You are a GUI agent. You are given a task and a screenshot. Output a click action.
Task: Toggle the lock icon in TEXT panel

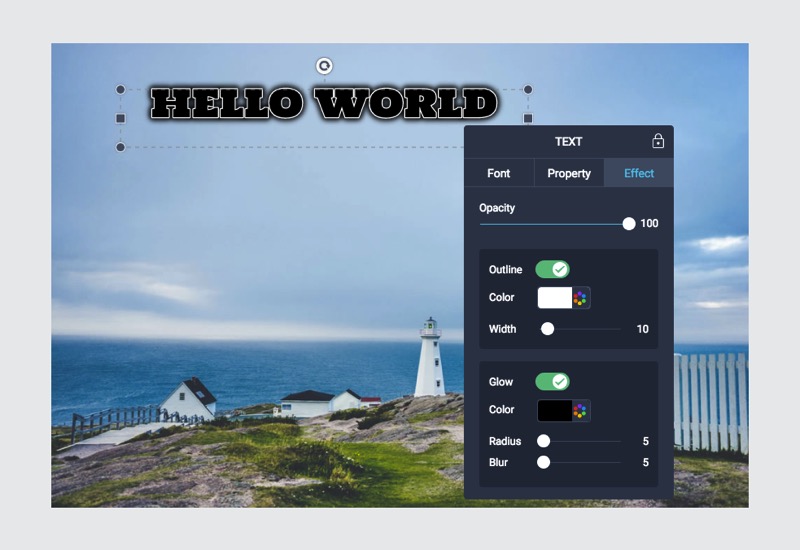click(658, 141)
